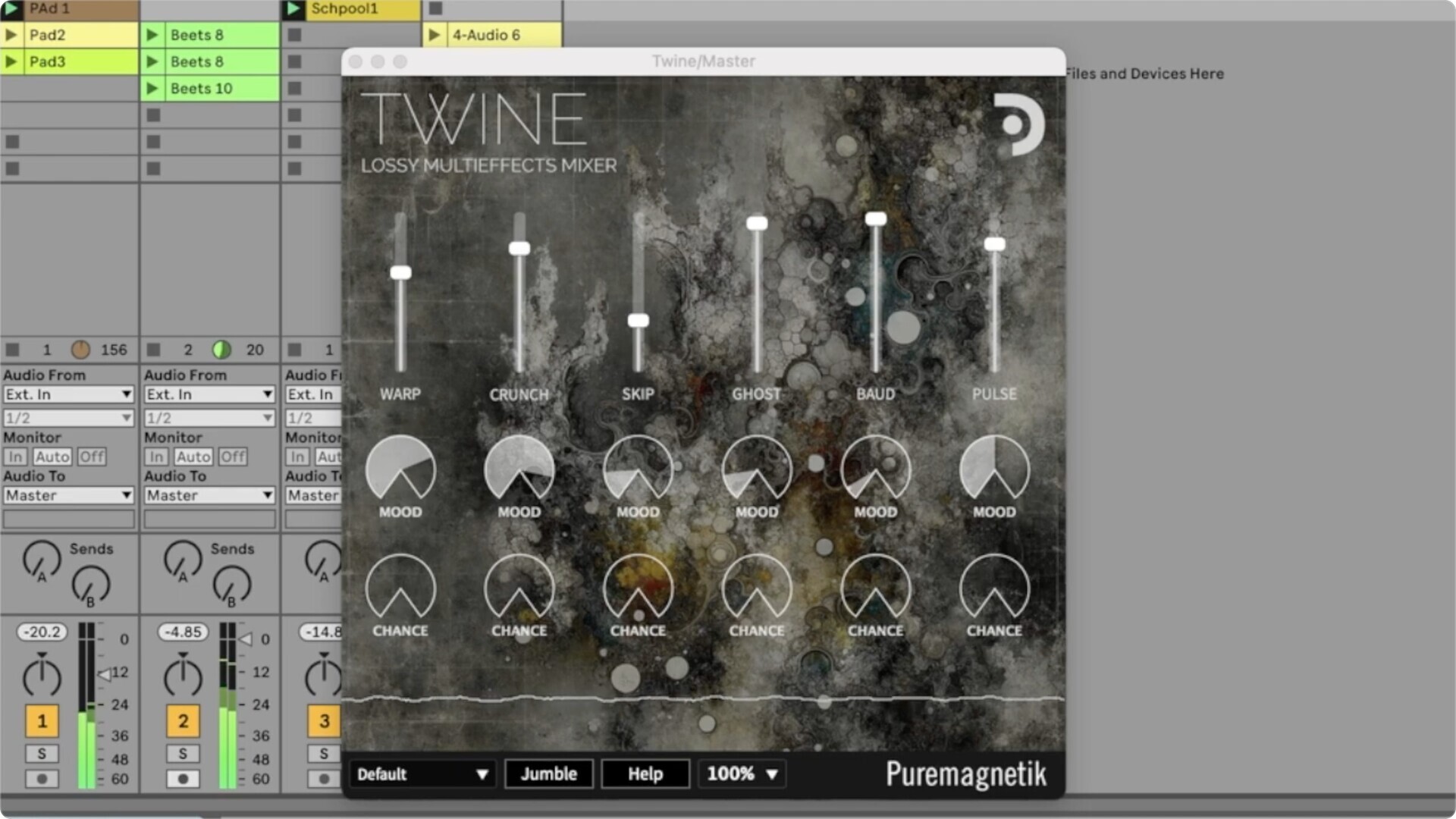Toggle track 3 activator button
The height and width of the screenshot is (819, 1456).
point(324,721)
